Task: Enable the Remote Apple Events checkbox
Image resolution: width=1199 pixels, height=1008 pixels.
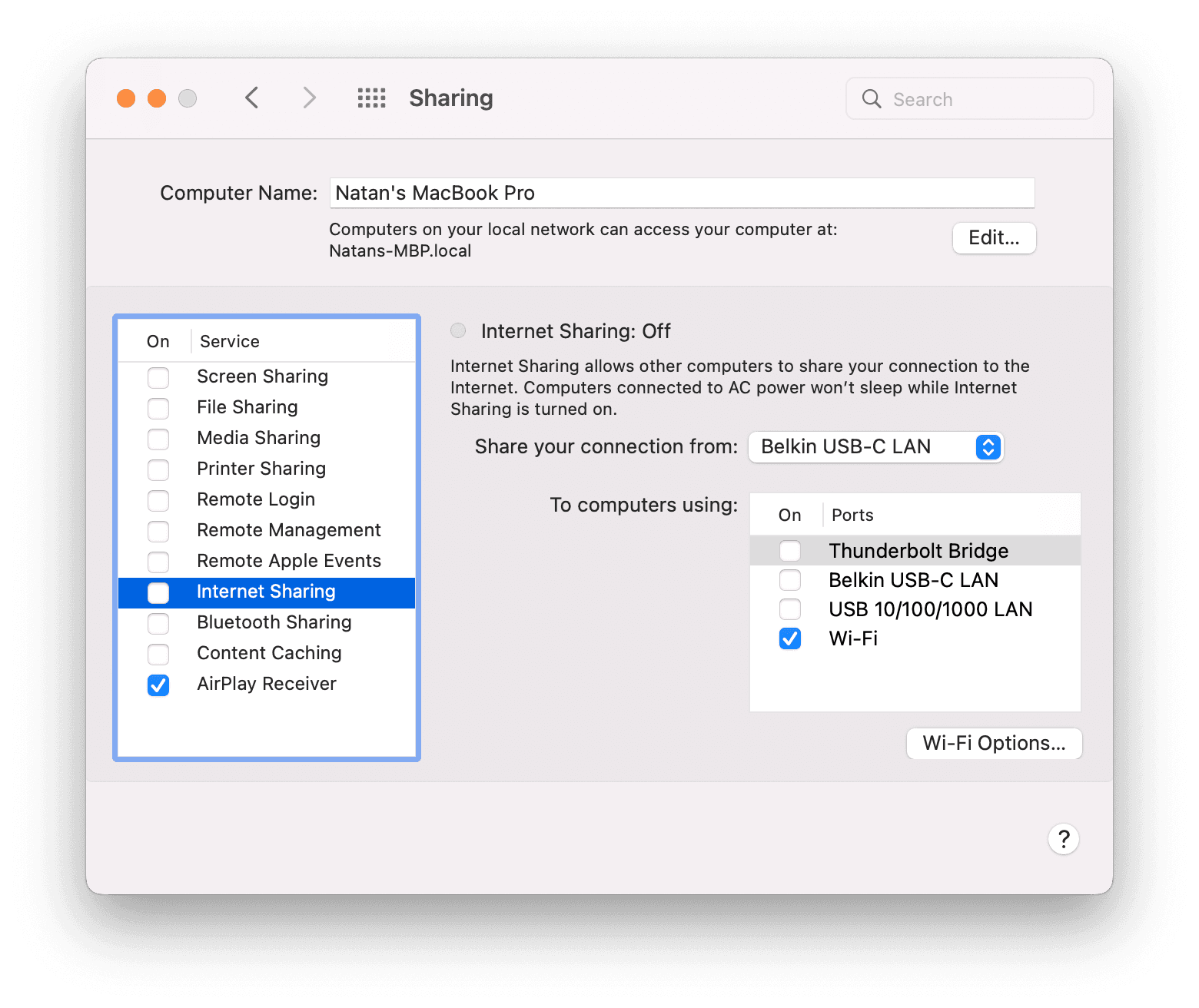Action: point(158,562)
